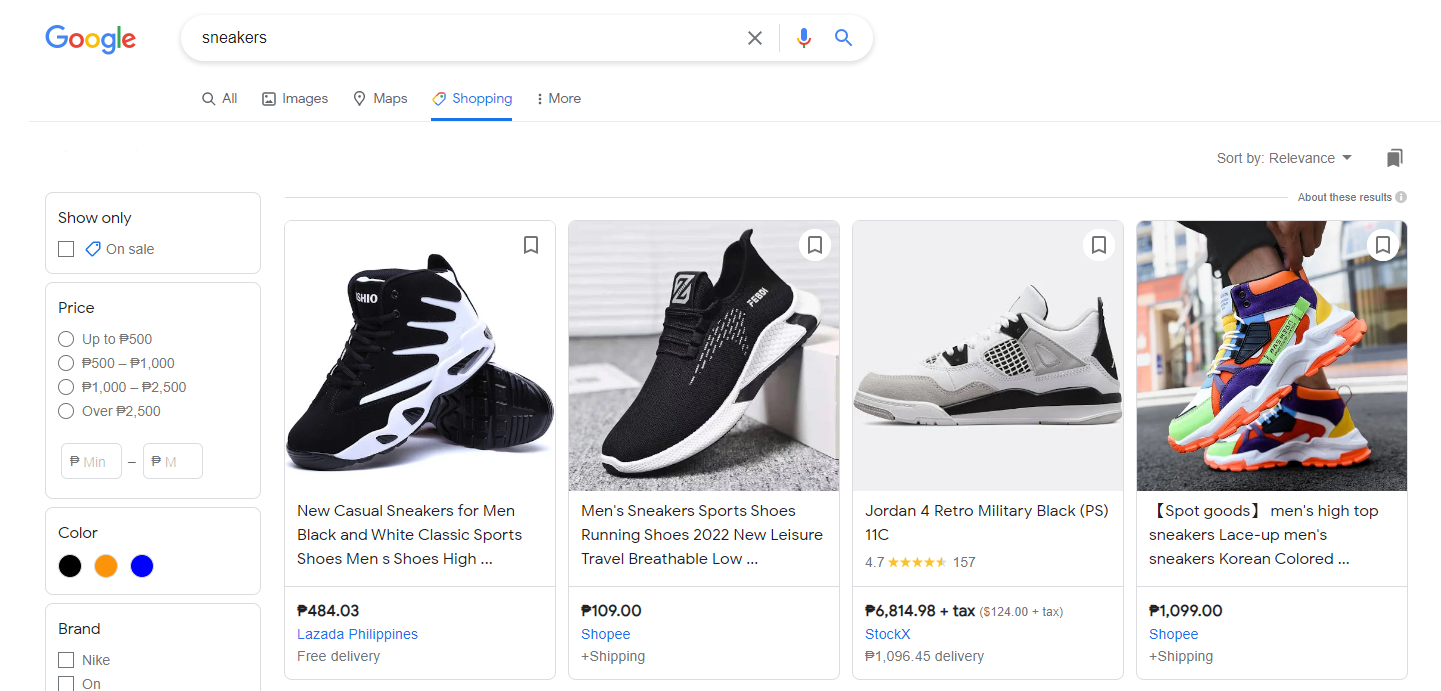The width and height of the screenshot is (1441, 691).
Task: Click the search magnifier icon
Action: point(843,37)
